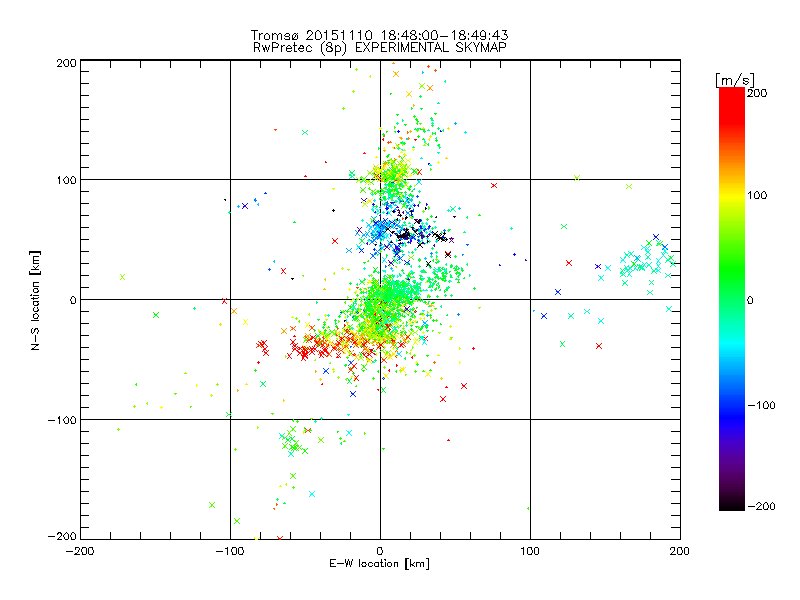This screenshot has height=600, width=800.
Task: Click the colorbar tick label '-100'
Action: pos(761,406)
